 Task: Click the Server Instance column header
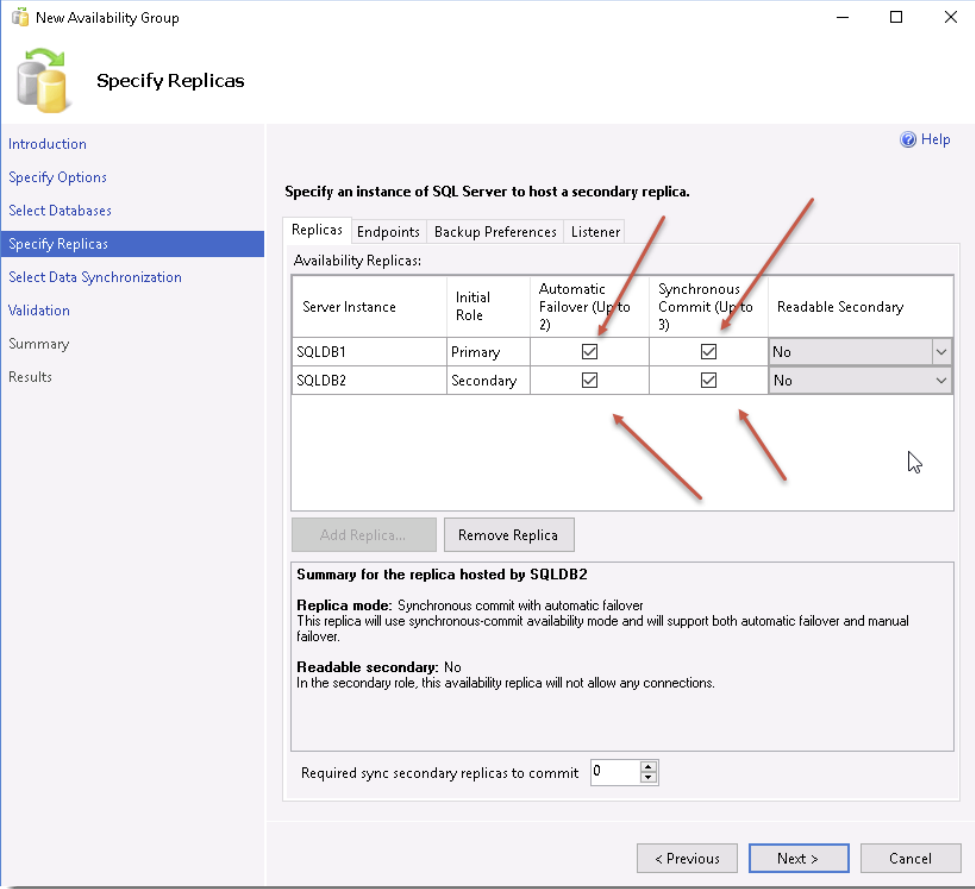pos(369,306)
